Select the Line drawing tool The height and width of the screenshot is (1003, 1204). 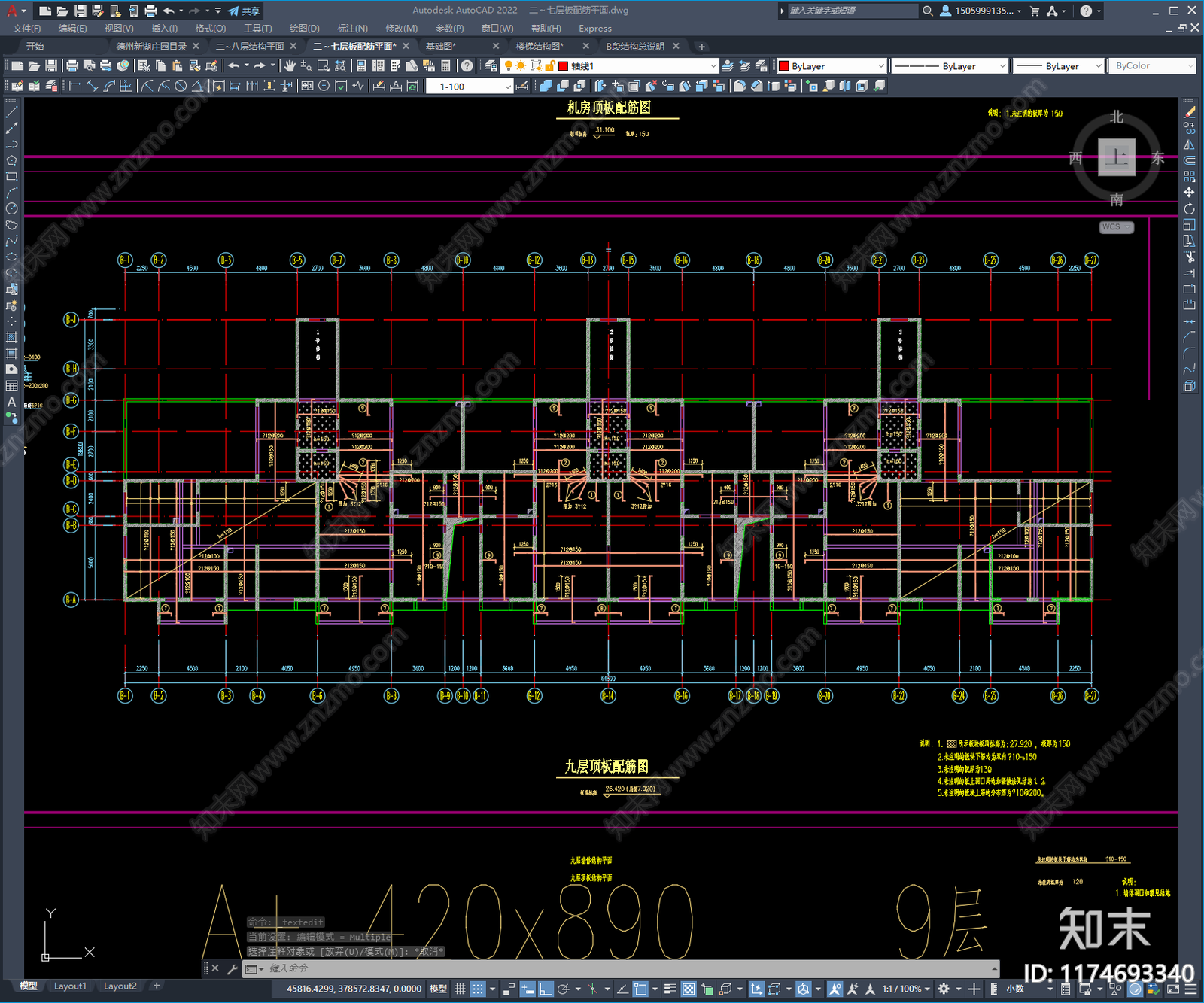[x=11, y=111]
